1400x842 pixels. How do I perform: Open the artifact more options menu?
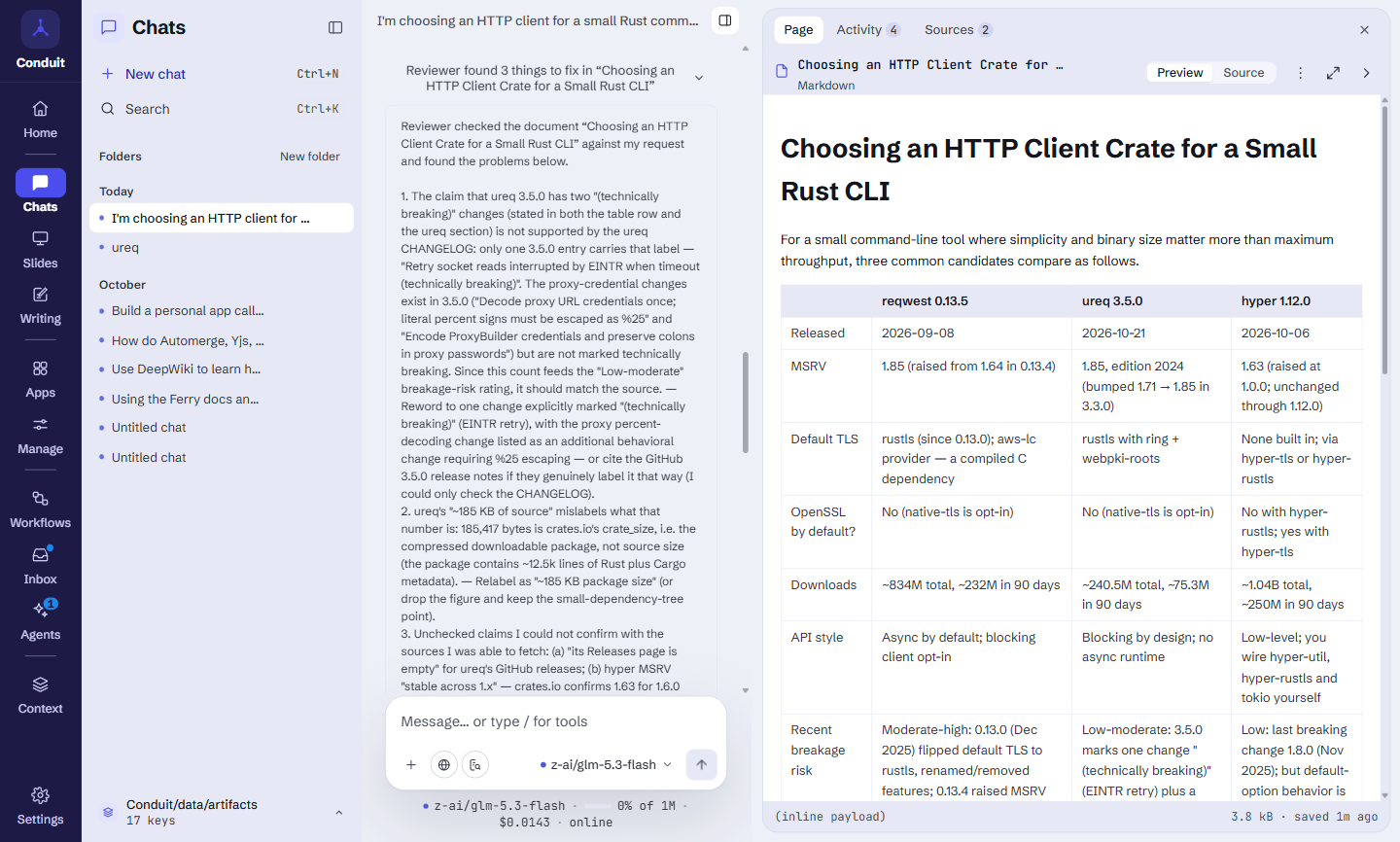point(1300,73)
